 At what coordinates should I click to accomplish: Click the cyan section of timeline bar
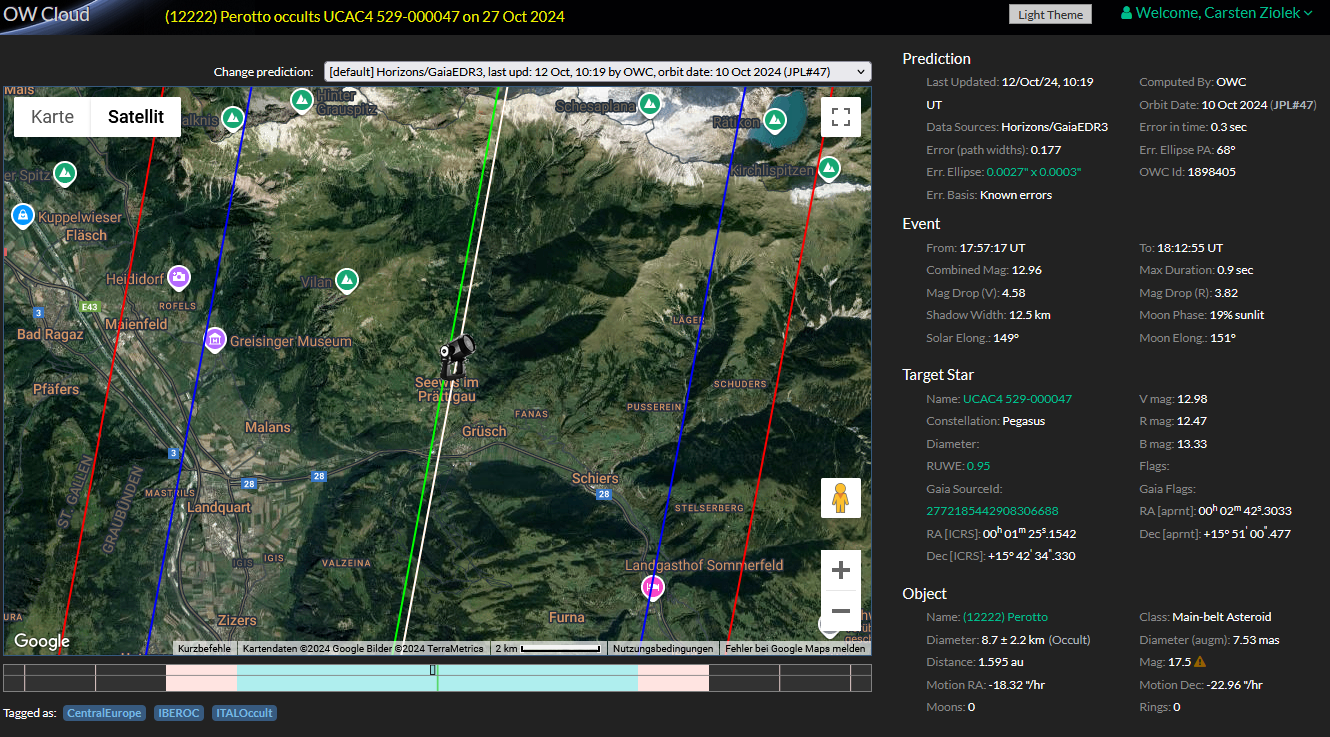[437, 678]
